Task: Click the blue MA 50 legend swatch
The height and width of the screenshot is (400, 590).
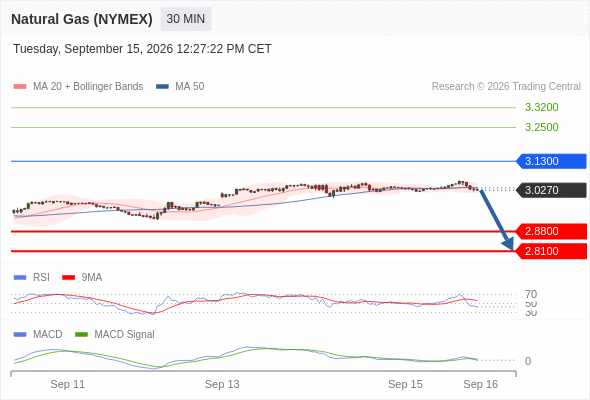Action: (162, 87)
